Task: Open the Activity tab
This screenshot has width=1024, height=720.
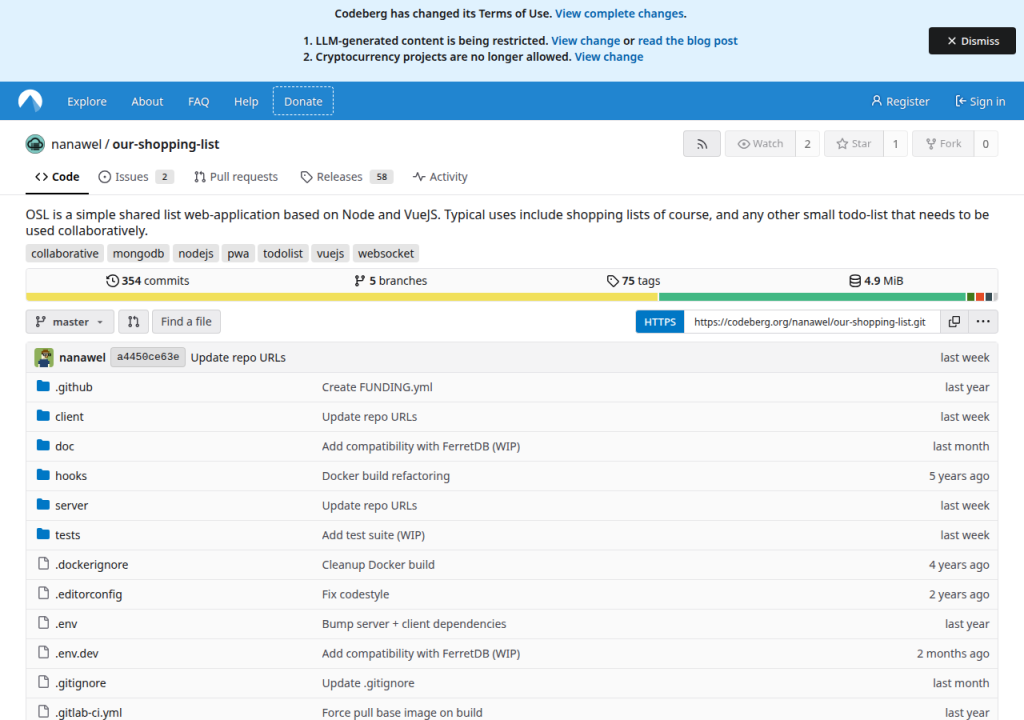Action: click(440, 176)
